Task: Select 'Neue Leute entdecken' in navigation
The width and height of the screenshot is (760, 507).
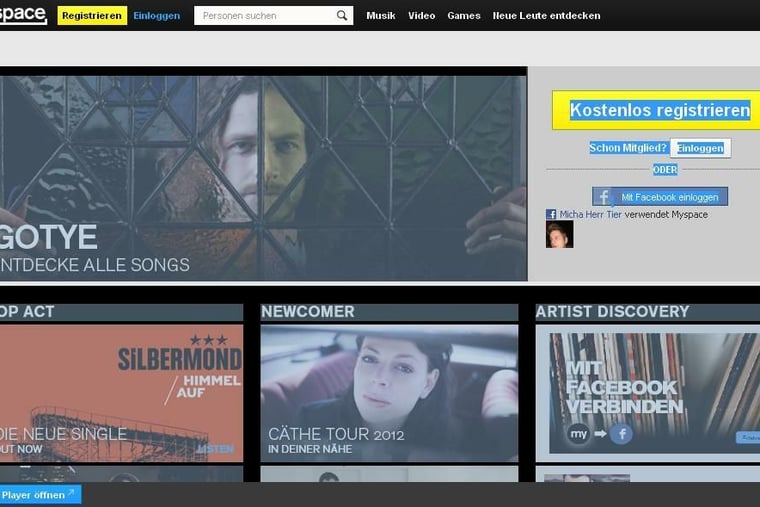Action: coord(546,16)
